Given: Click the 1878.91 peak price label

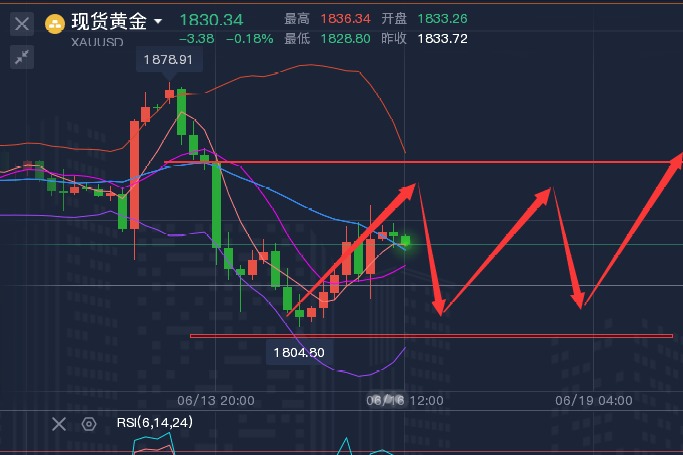Looking at the screenshot, I should (x=167, y=61).
